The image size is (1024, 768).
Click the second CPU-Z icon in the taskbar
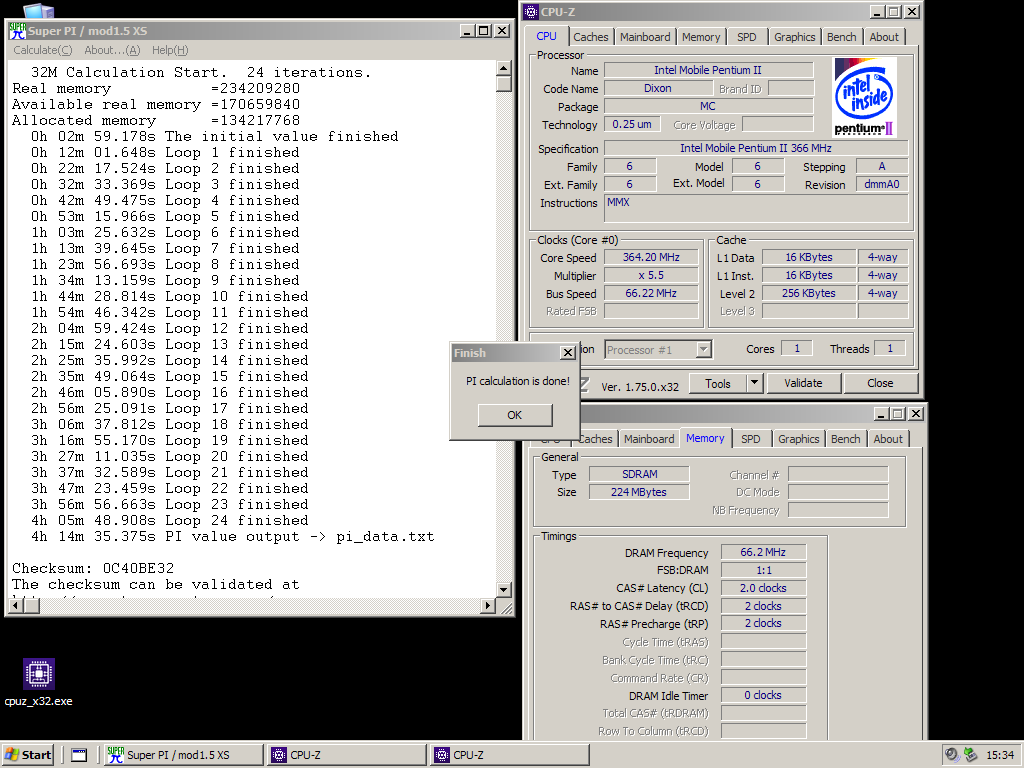442,755
